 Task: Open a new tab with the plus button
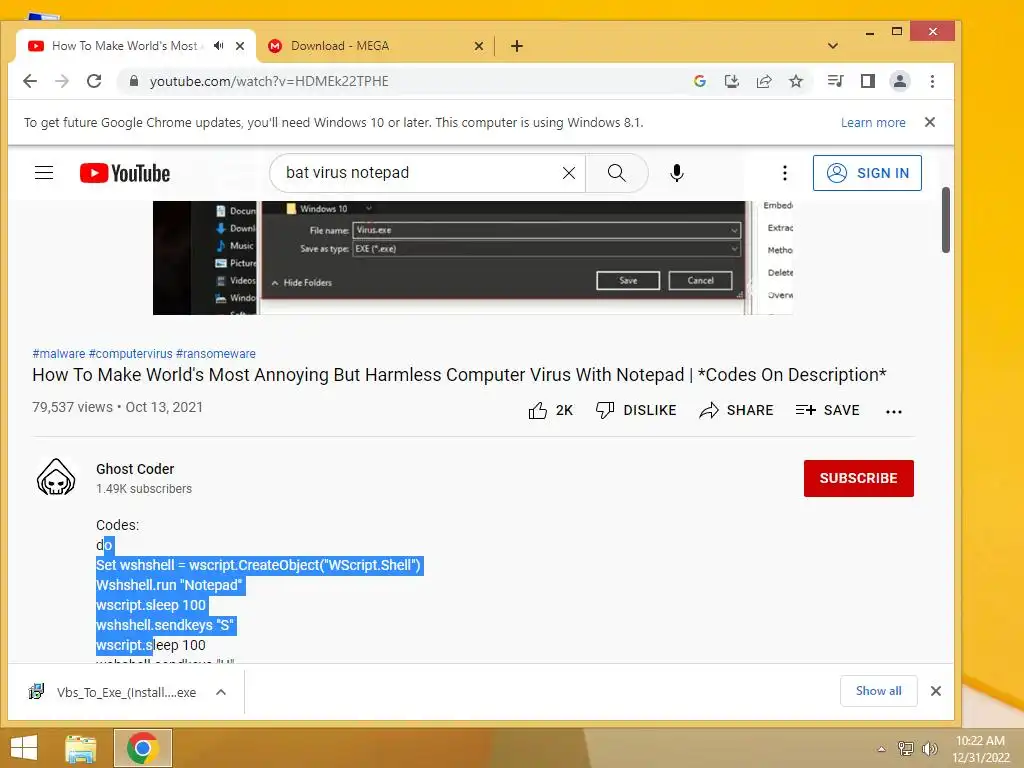coord(517,46)
